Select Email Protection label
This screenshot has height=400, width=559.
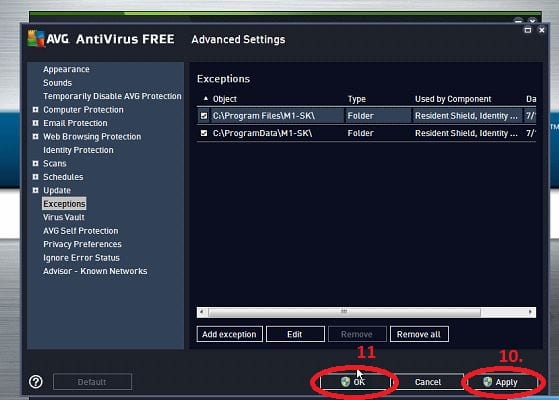(x=75, y=123)
